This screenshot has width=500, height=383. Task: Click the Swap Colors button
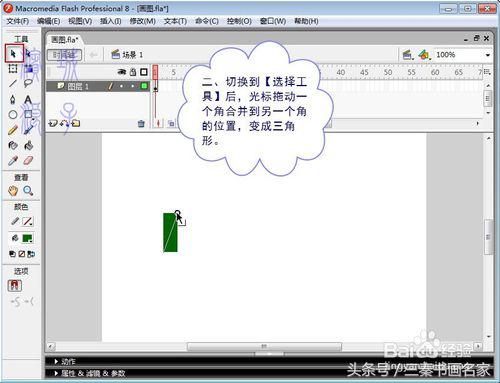click(x=31, y=254)
